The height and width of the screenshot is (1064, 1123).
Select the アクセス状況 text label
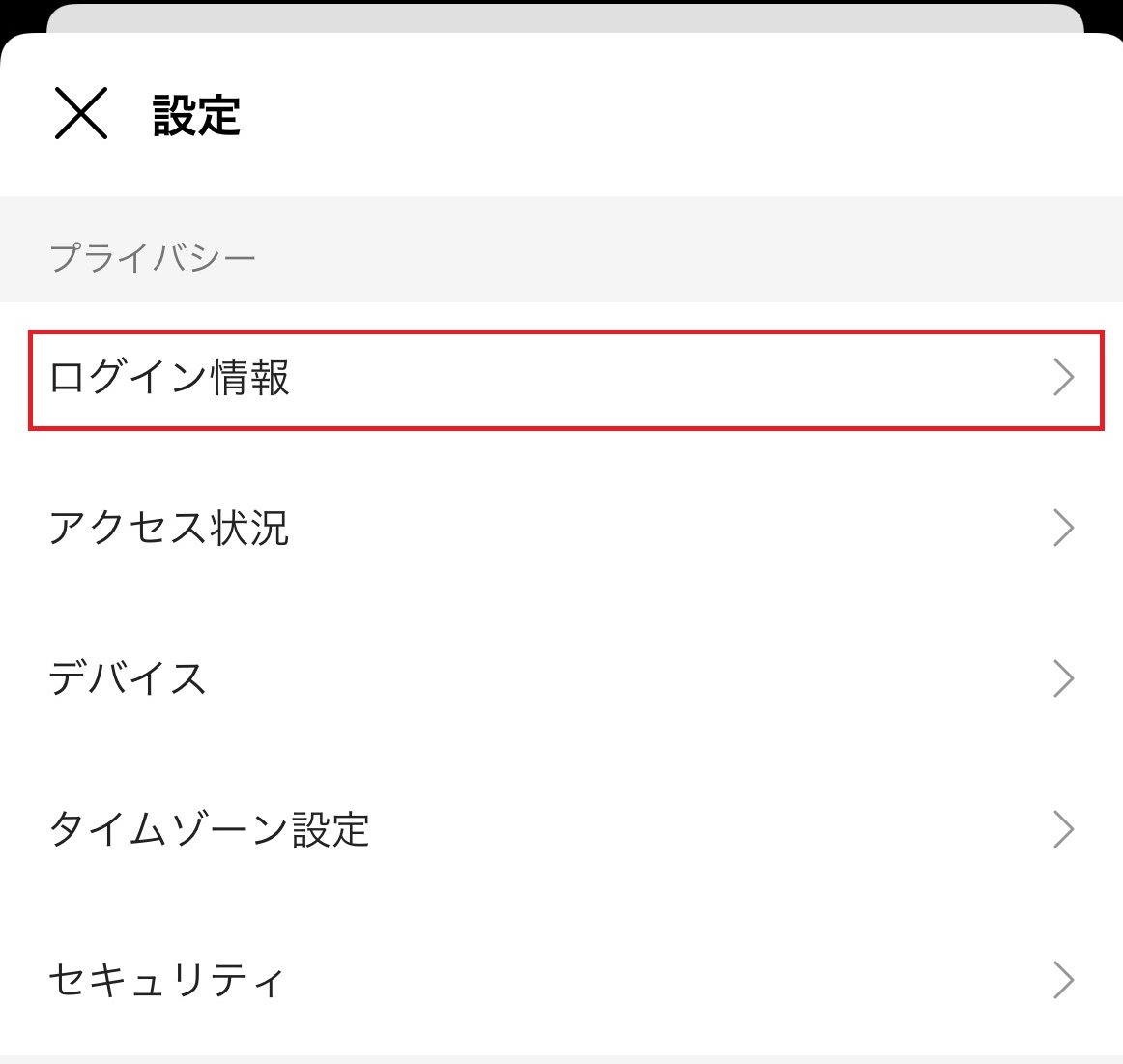coord(169,529)
